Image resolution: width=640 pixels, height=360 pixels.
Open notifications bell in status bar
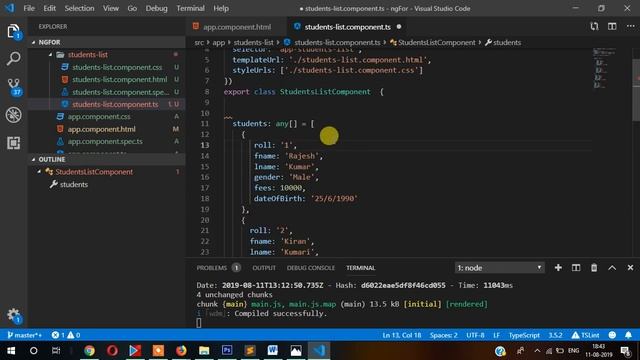pos(628,335)
